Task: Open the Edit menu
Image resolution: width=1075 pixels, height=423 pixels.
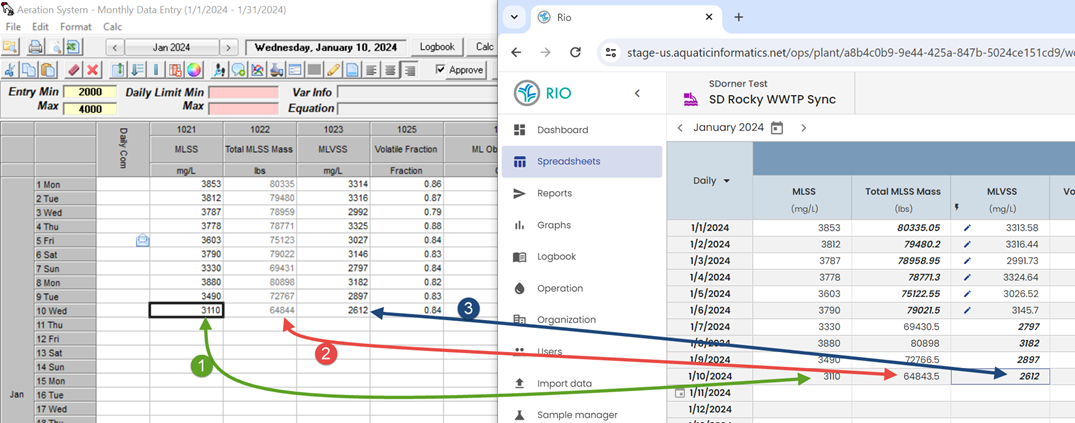Action: 40,27
